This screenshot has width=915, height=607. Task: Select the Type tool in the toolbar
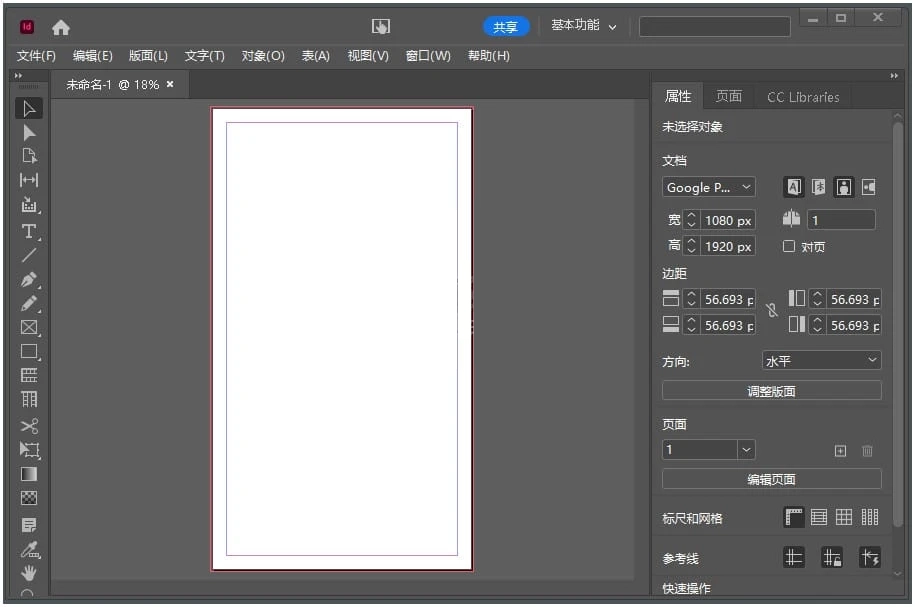click(x=29, y=231)
